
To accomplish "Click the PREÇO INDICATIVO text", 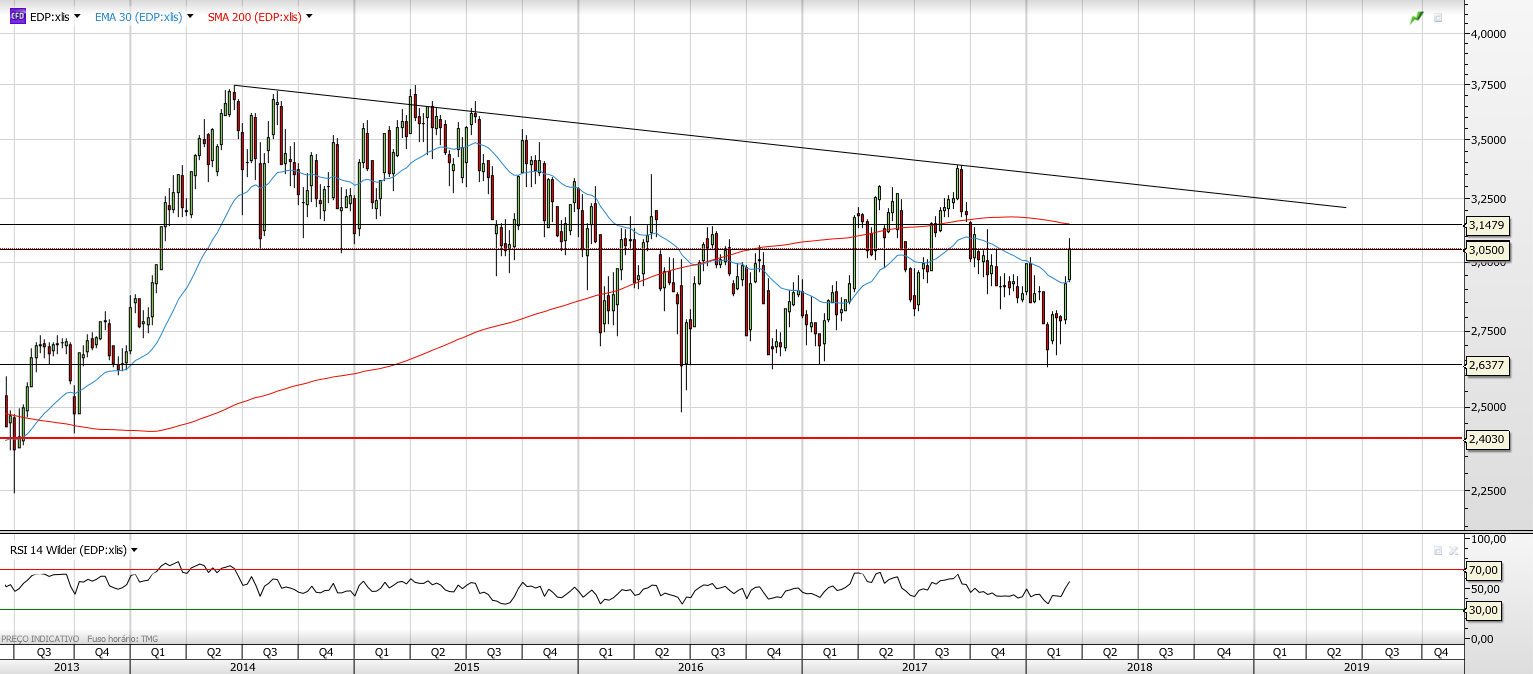I will click(40, 638).
